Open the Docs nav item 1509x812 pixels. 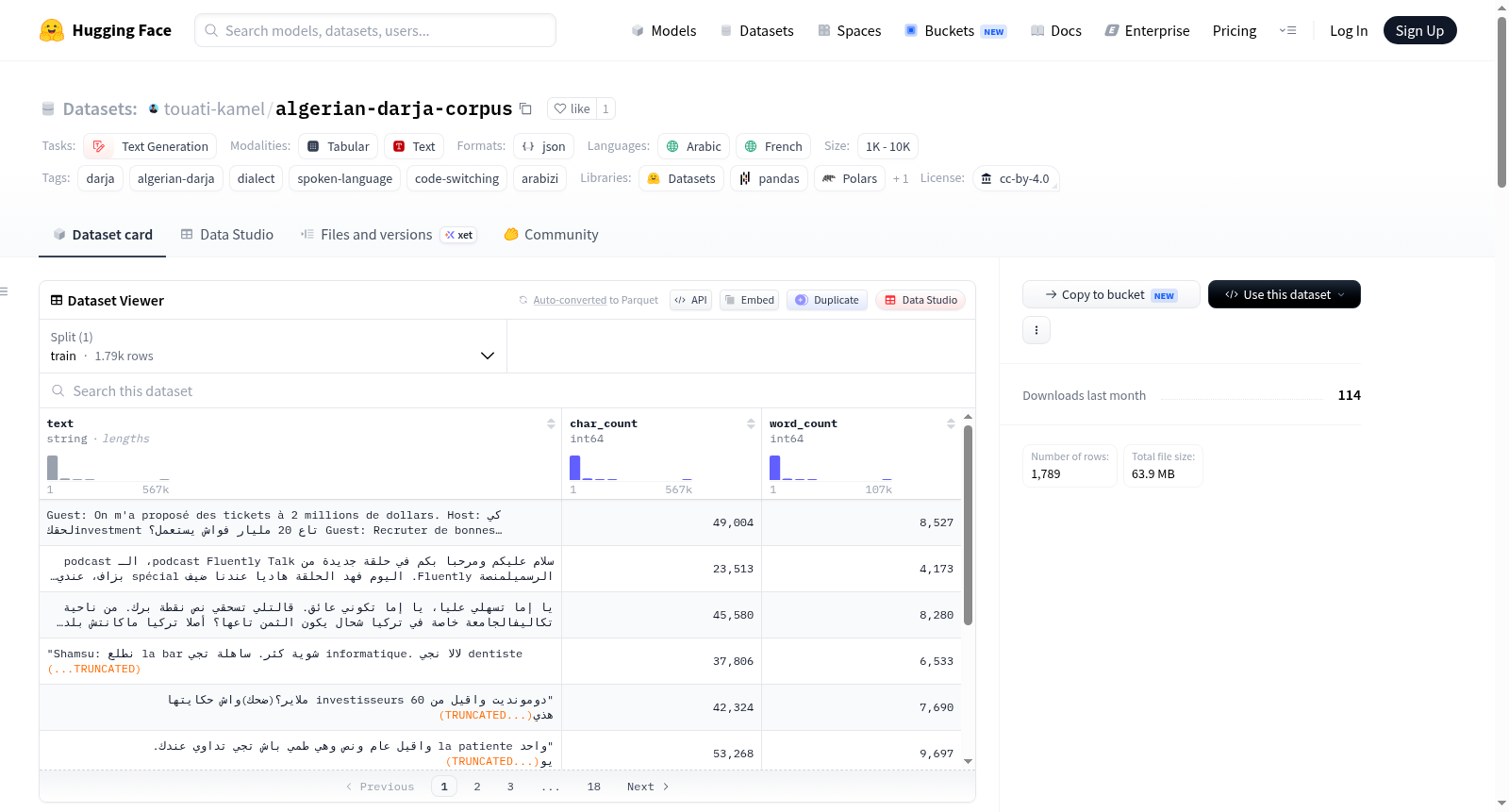[1056, 30]
